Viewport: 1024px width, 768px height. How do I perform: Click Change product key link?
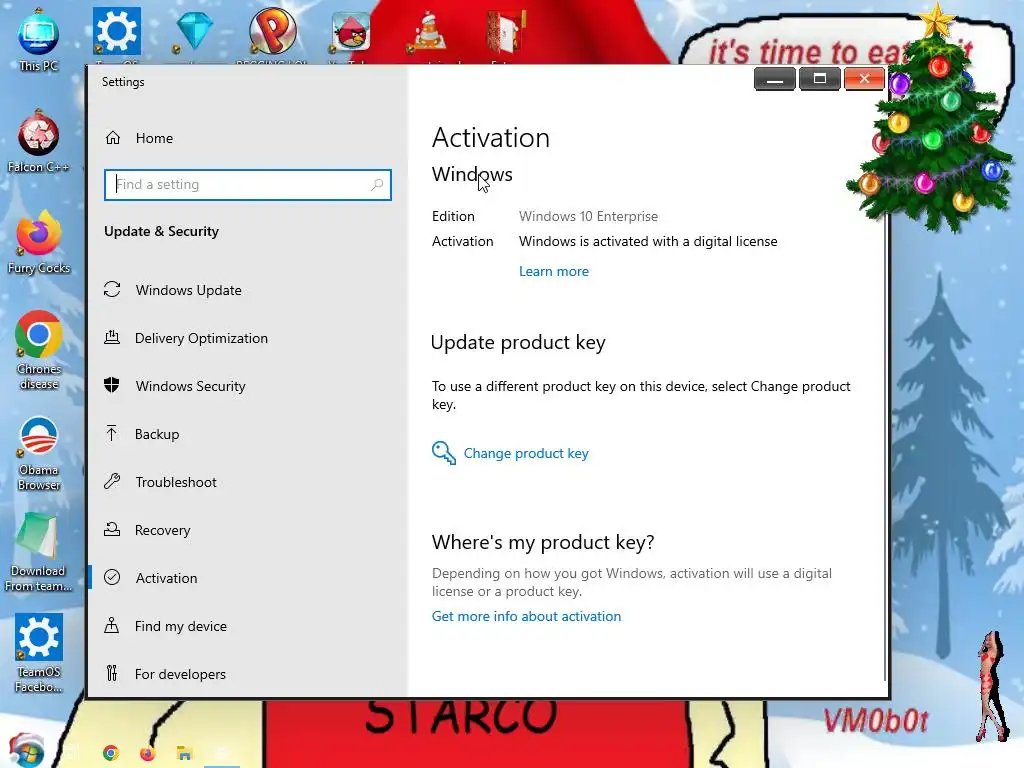(x=526, y=453)
